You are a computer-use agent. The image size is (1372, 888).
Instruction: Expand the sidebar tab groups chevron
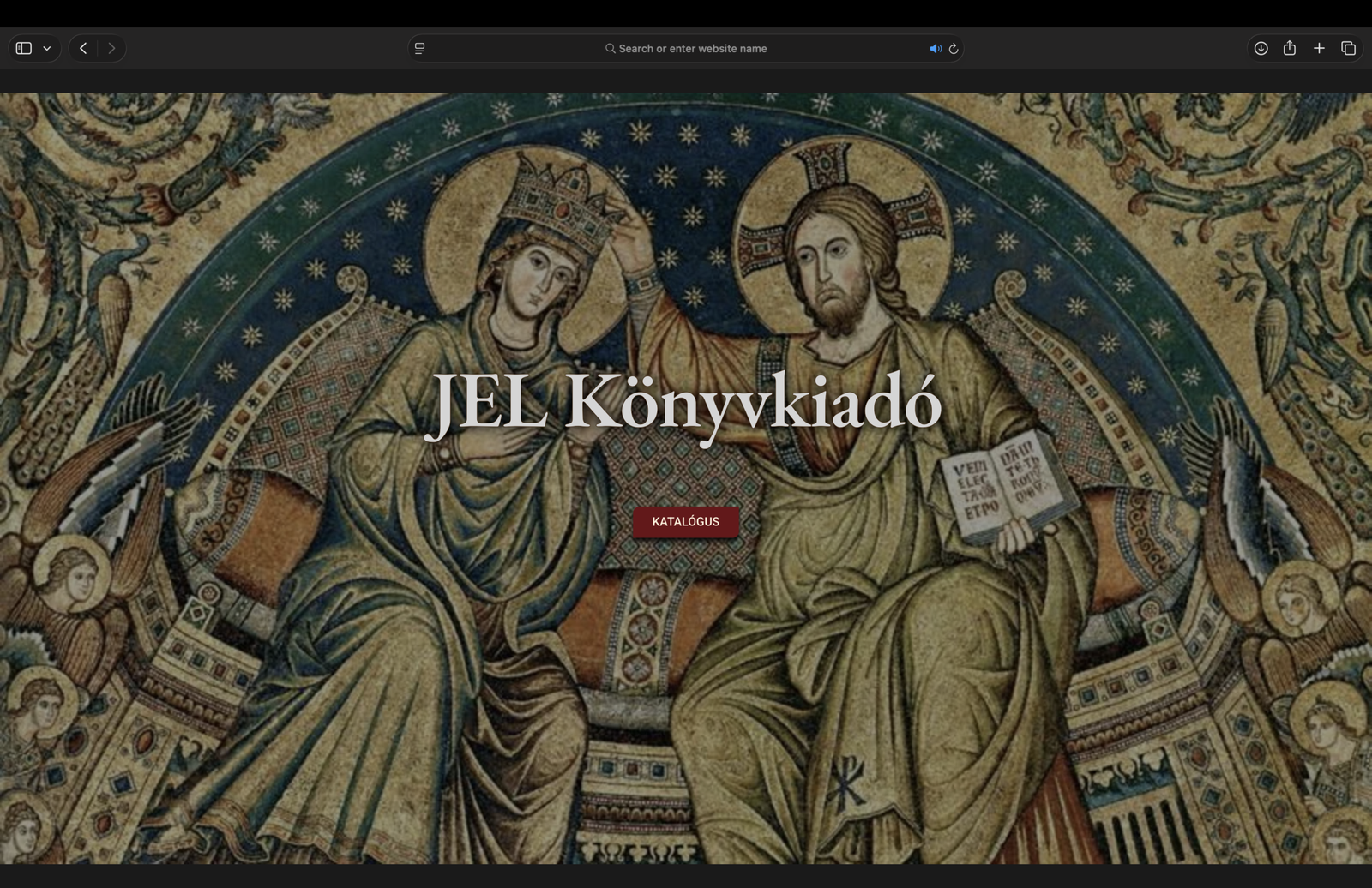[x=47, y=49]
